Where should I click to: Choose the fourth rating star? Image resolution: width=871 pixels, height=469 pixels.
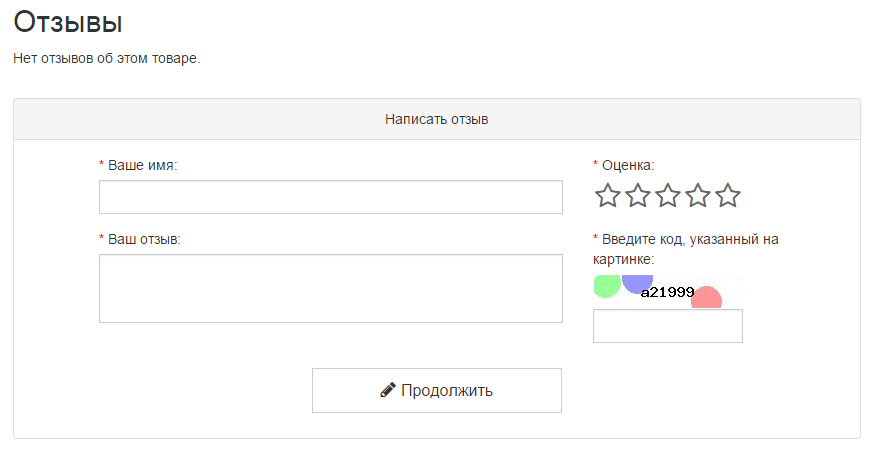tap(697, 196)
